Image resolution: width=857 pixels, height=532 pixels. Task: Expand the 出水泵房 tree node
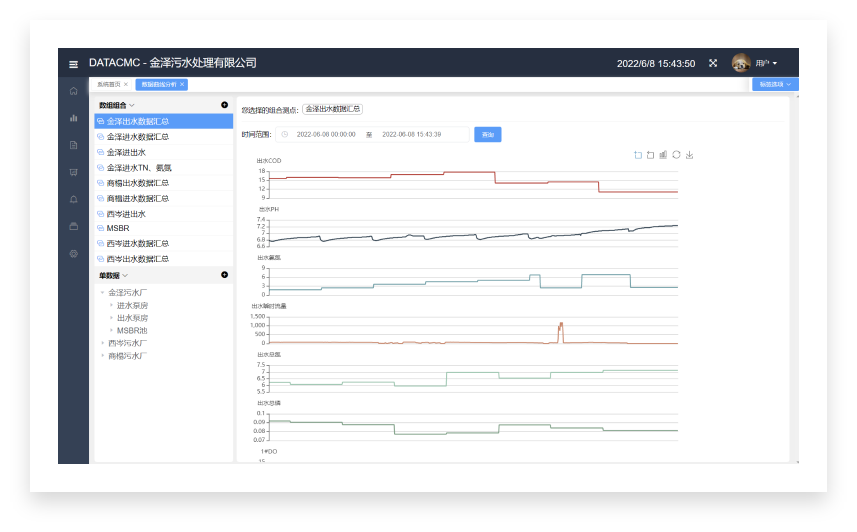point(111,318)
